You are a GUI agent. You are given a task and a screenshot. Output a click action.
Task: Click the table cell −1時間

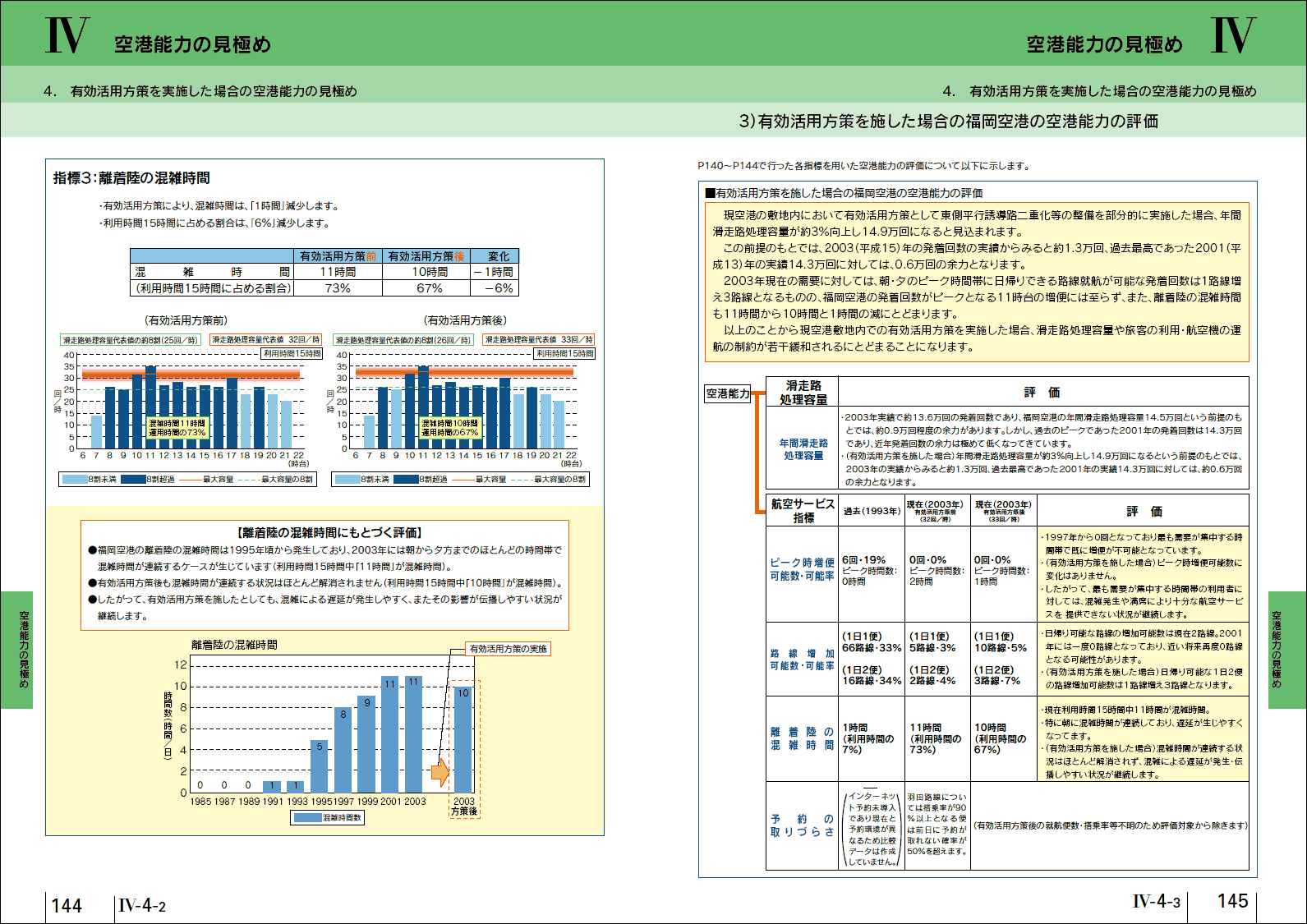[494, 272]
